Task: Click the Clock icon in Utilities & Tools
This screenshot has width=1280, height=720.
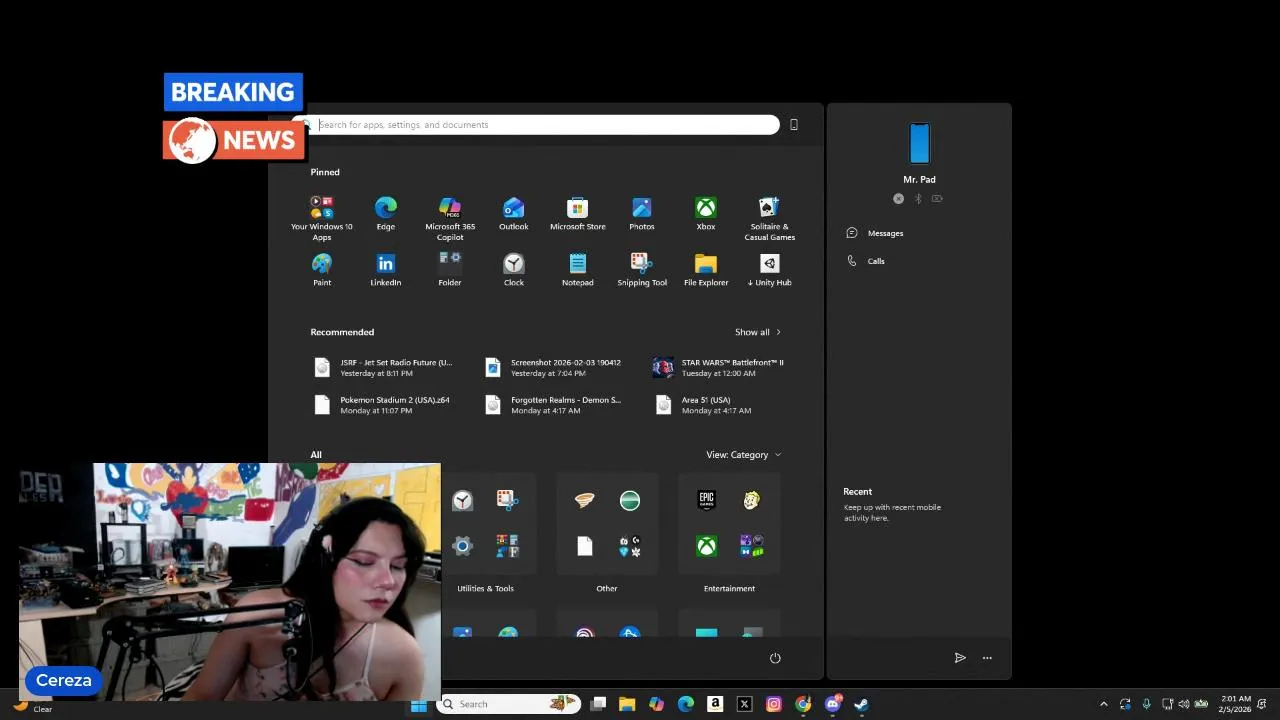Action: tap(462, 500)
